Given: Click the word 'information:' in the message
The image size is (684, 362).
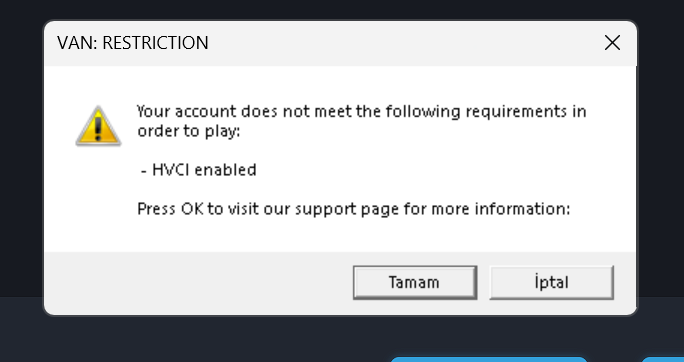Looking at the screenshot, I should (x=522, y=209).
